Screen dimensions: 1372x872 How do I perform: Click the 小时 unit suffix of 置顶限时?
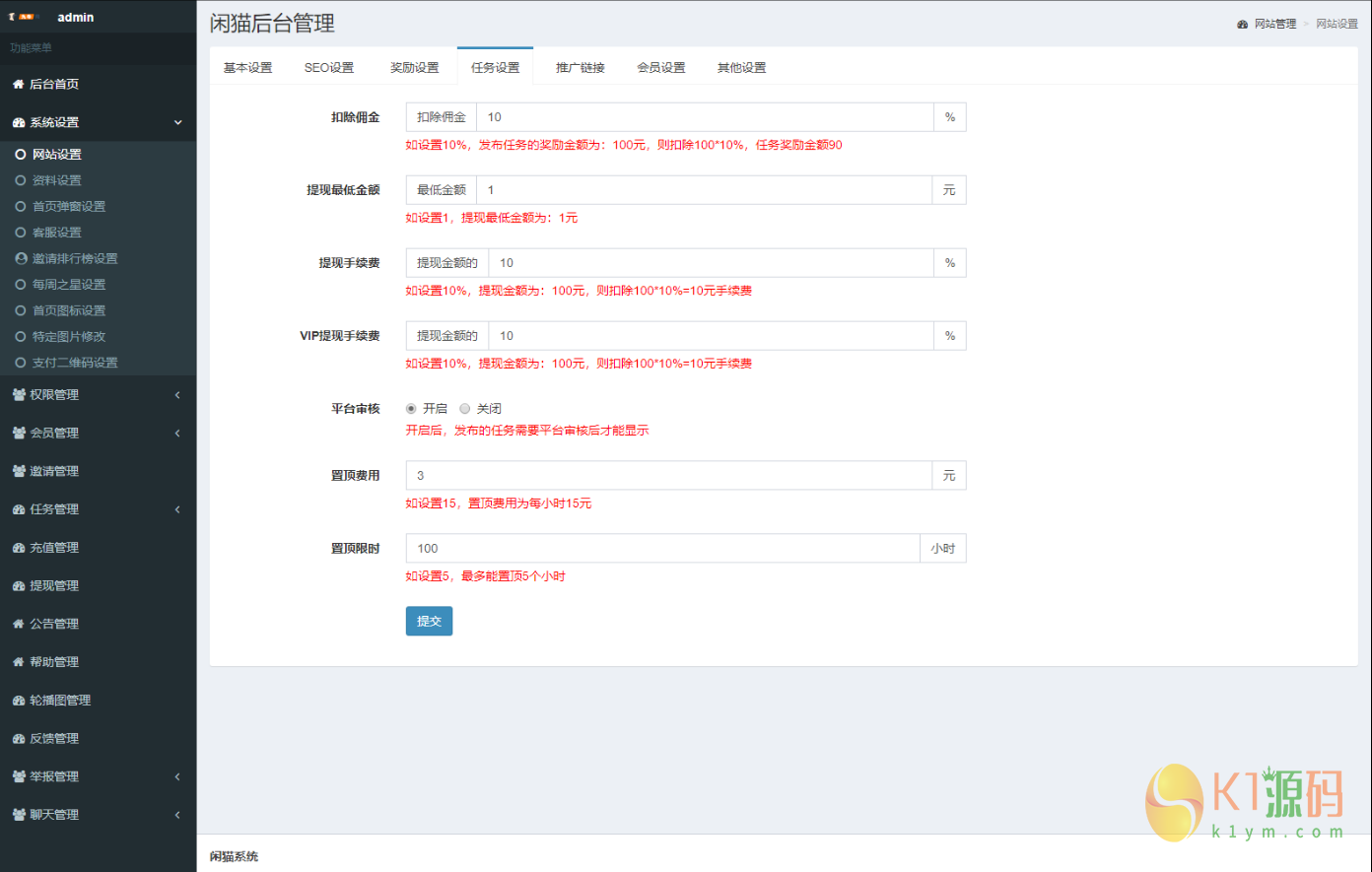(x=943, y=549)
